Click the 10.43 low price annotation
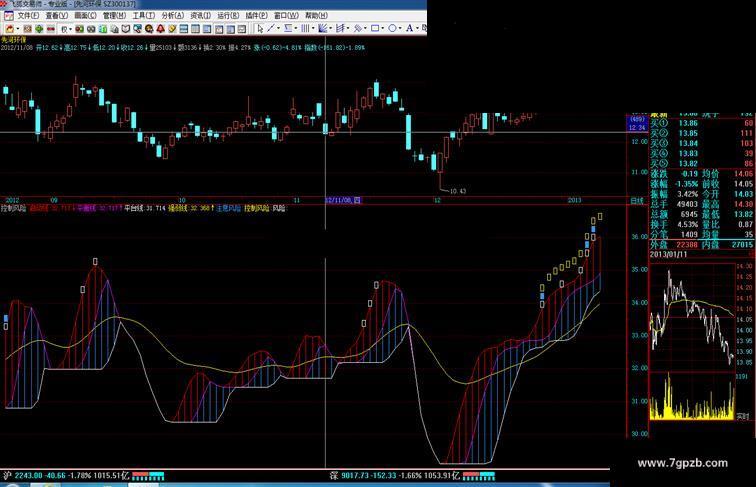 point(458,191)
